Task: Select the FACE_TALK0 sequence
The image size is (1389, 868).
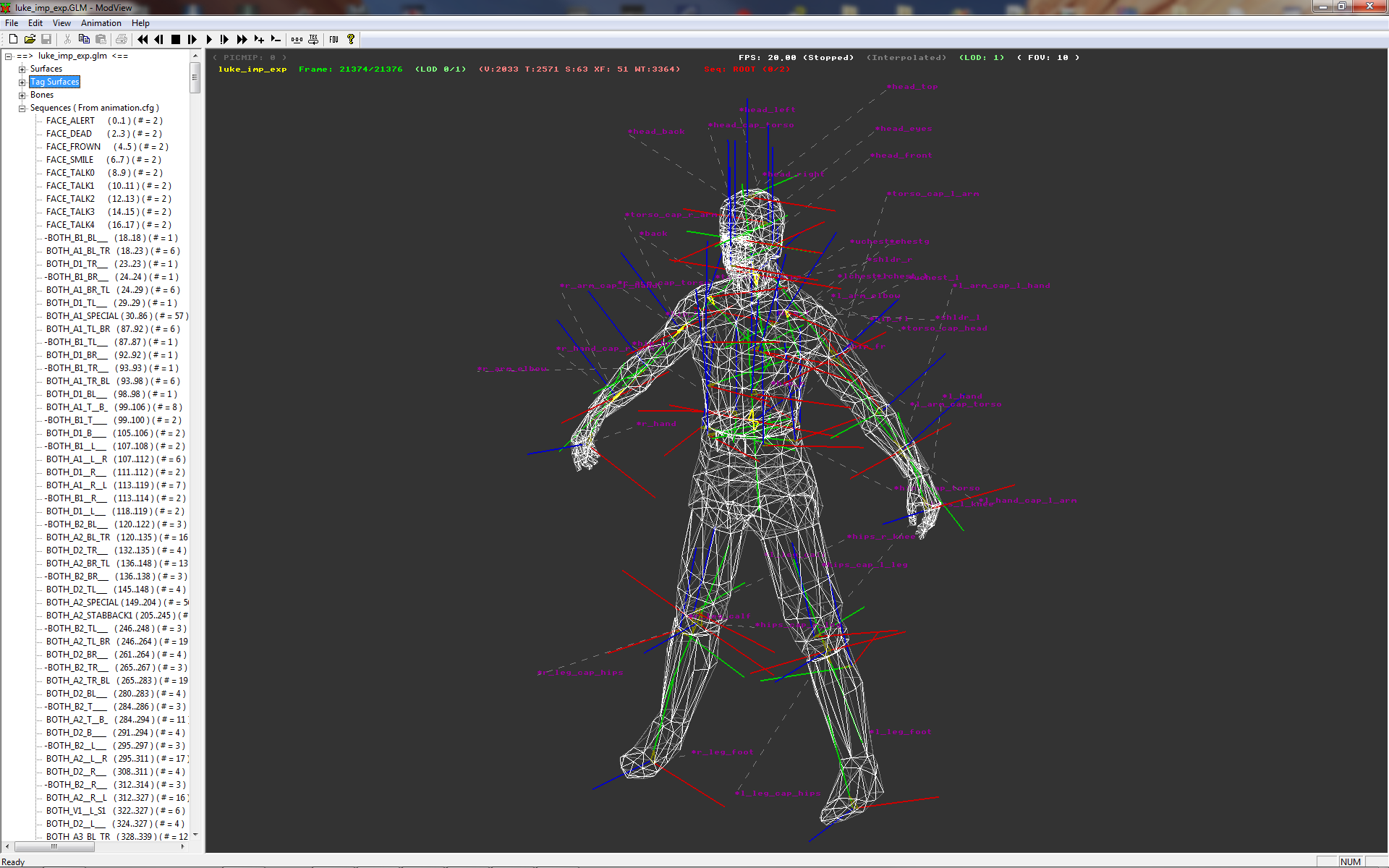Action: (x=104, y=173)
